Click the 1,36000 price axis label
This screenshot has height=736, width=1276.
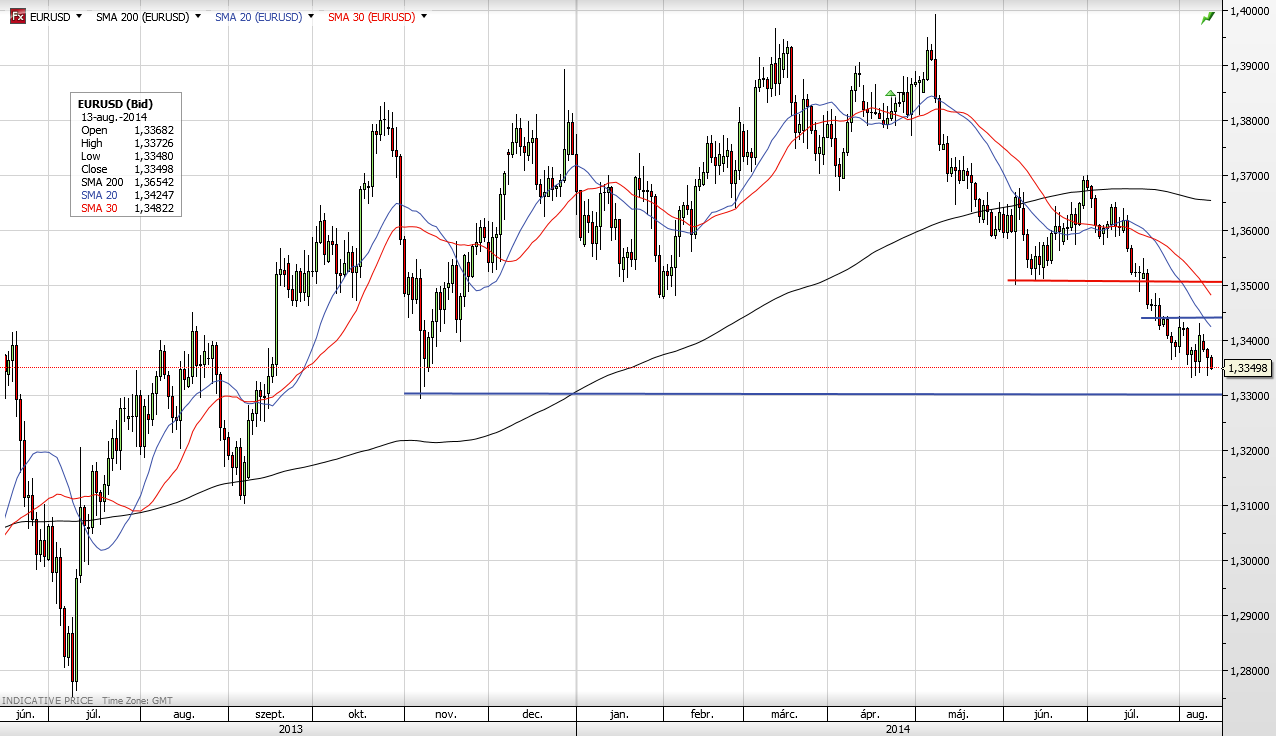(1249, 231)
